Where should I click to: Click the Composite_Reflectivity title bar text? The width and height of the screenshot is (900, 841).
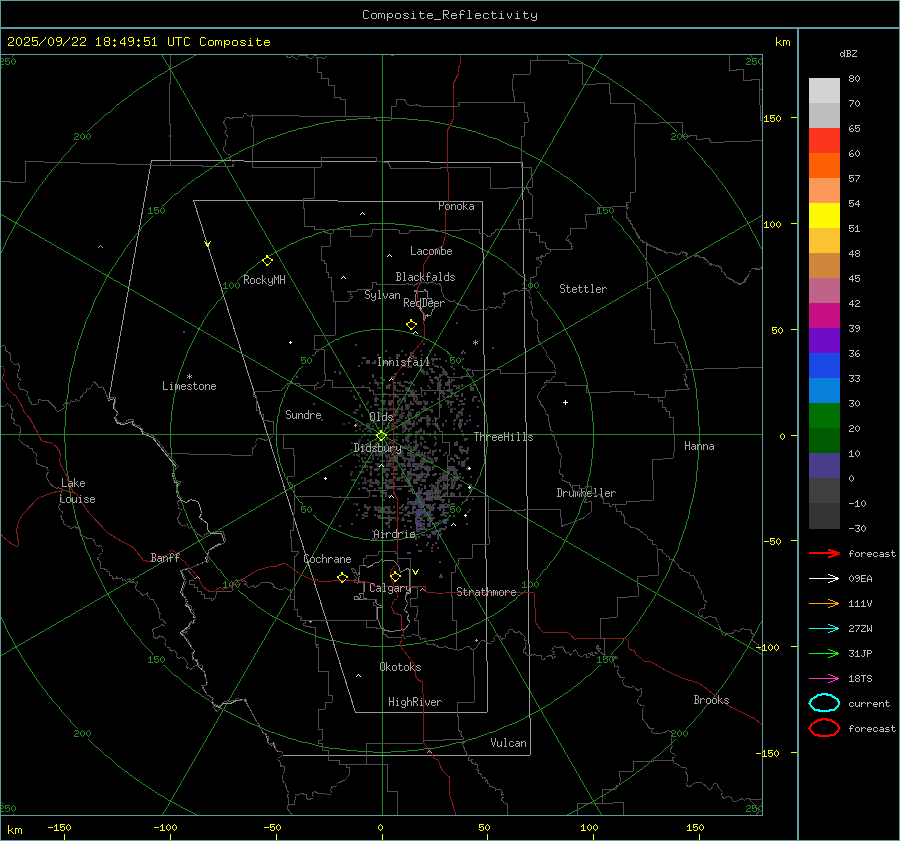(x=449, y=15)
